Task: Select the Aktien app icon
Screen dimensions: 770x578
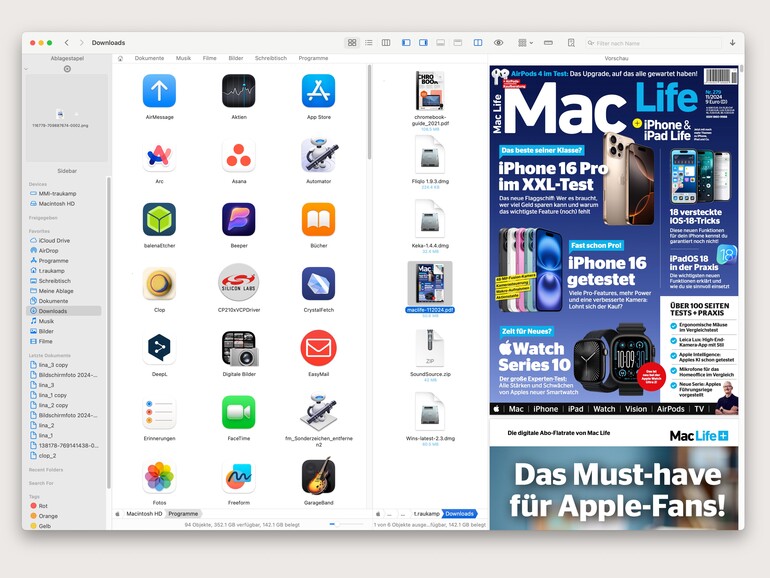Action: 239,91
